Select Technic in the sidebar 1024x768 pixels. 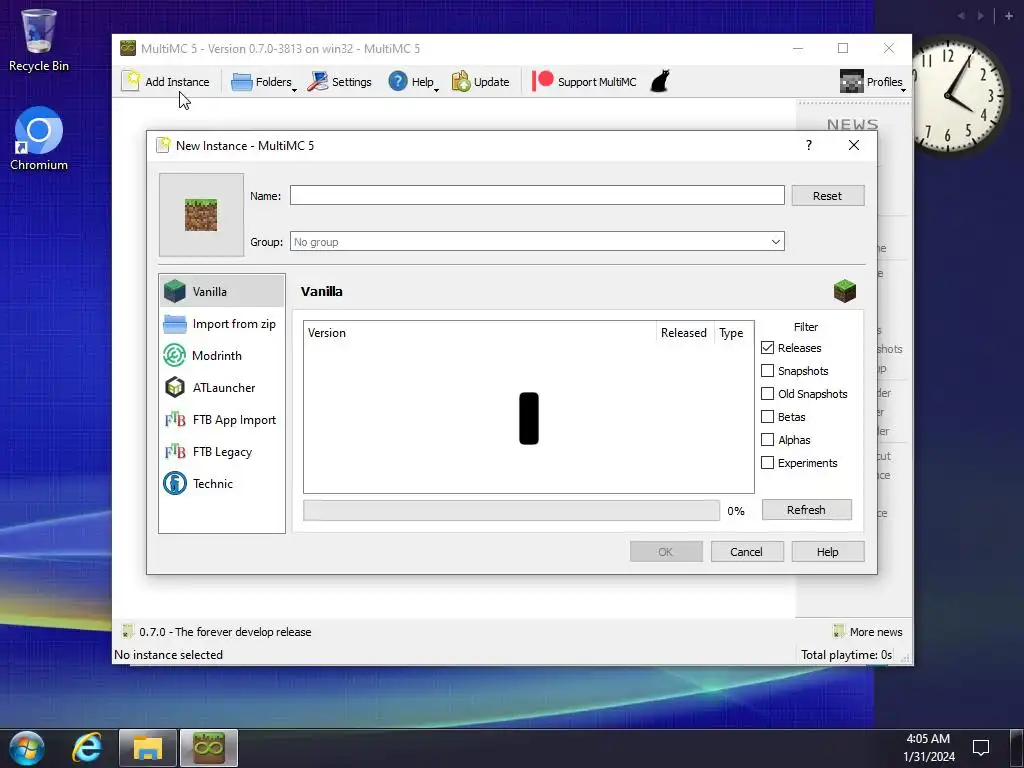coord(221,483)
